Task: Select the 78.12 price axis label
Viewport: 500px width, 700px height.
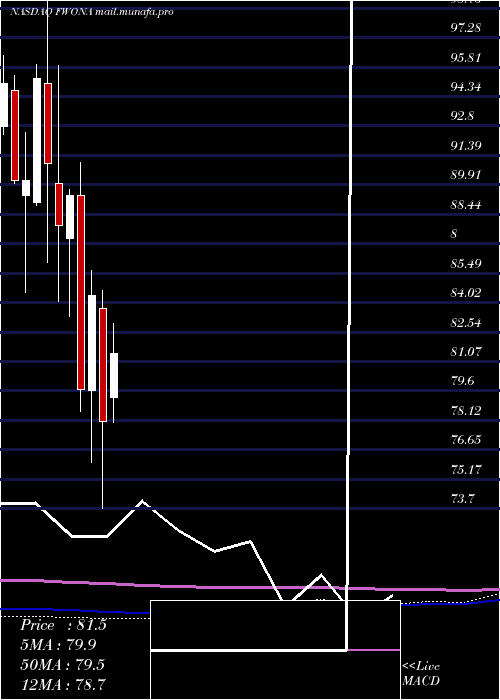Action: tap(466, 410)
